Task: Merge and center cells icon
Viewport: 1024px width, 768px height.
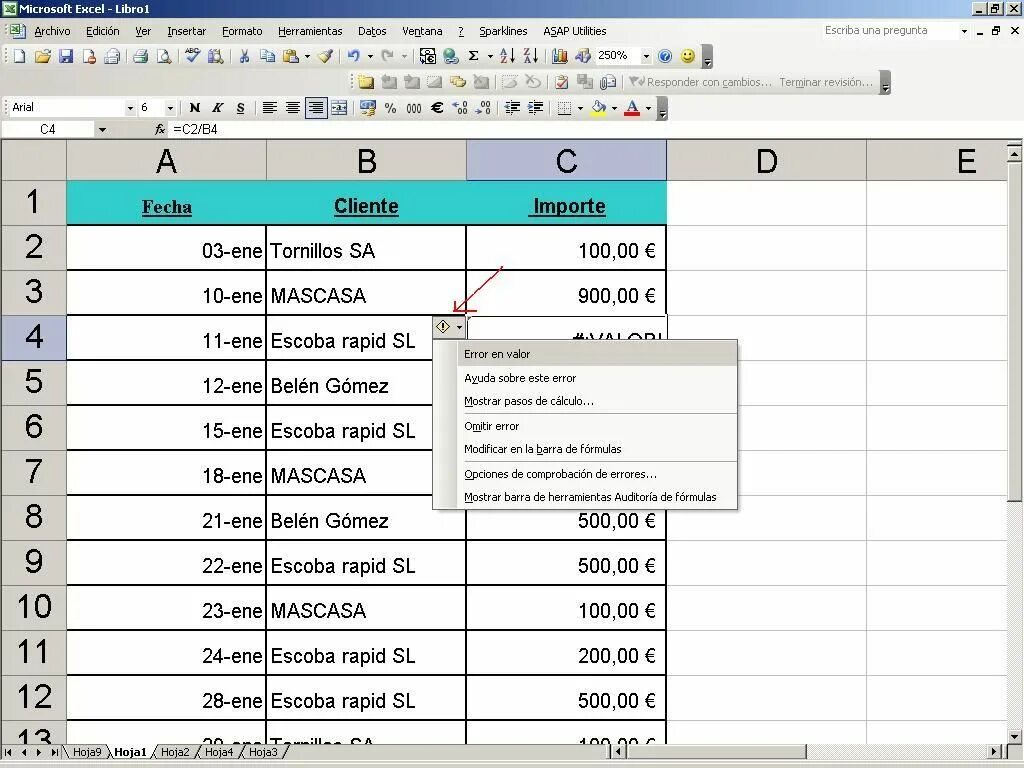Action: pos(339,108)
